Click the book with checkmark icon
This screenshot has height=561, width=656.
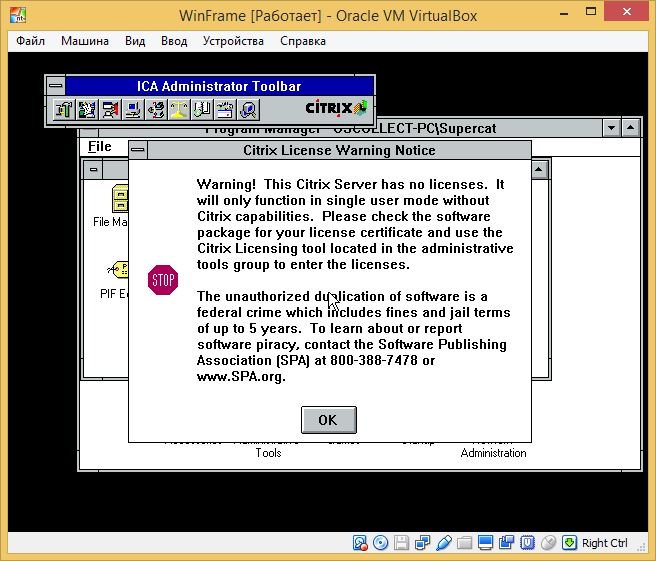(x=202, y=110)
